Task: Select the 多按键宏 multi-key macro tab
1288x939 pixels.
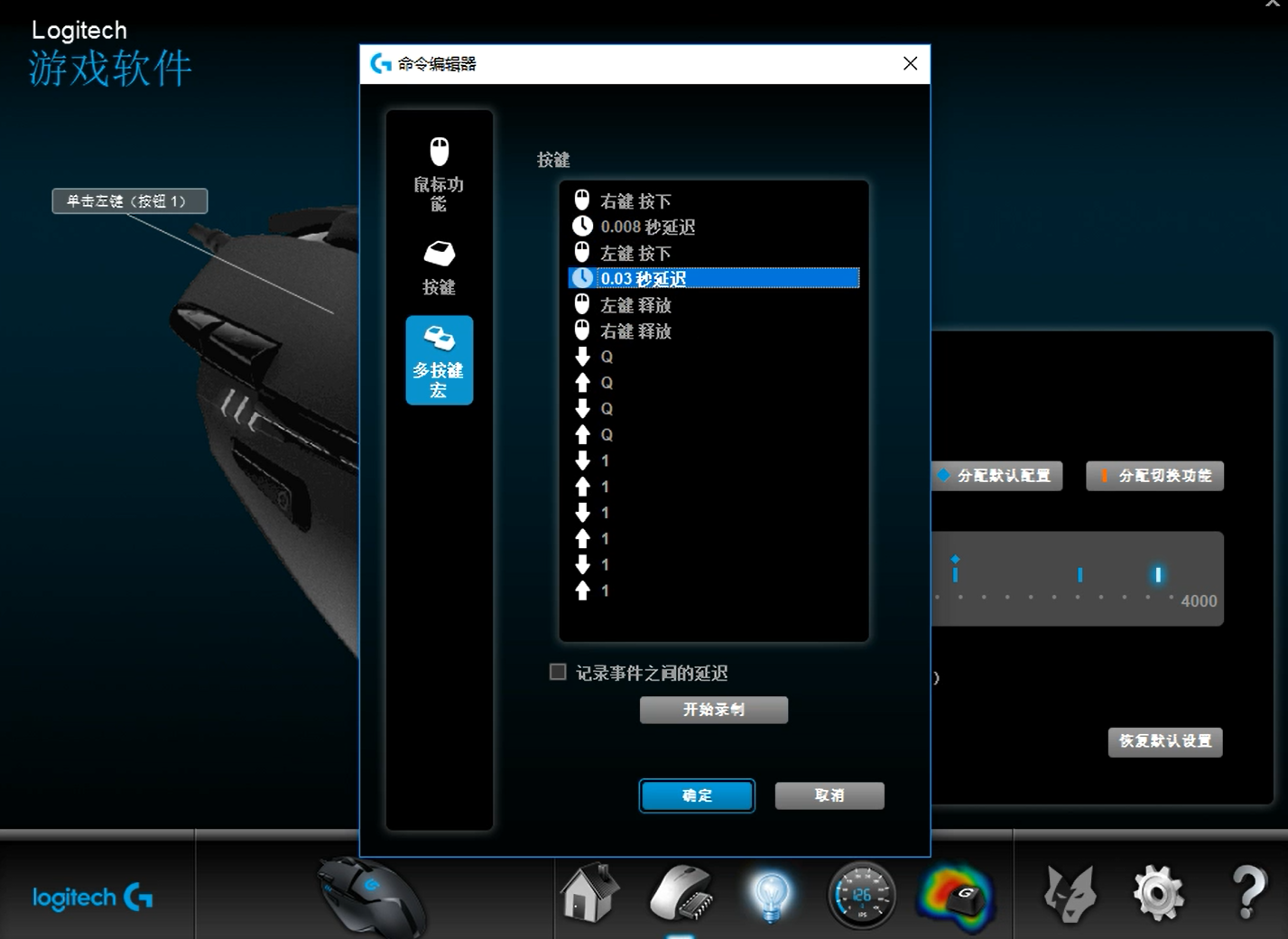Action: click(439, 360)
